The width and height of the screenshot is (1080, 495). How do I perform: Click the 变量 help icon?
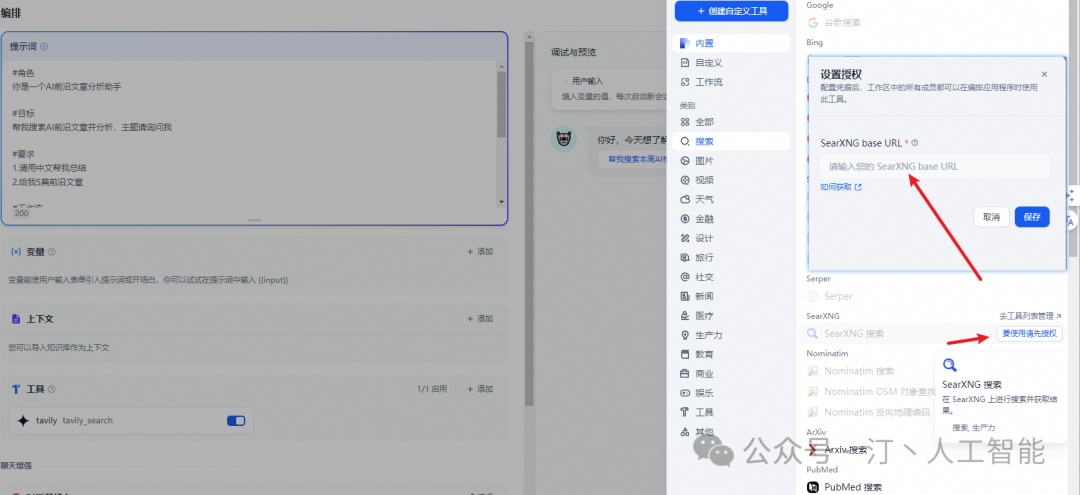coord(52,252)
